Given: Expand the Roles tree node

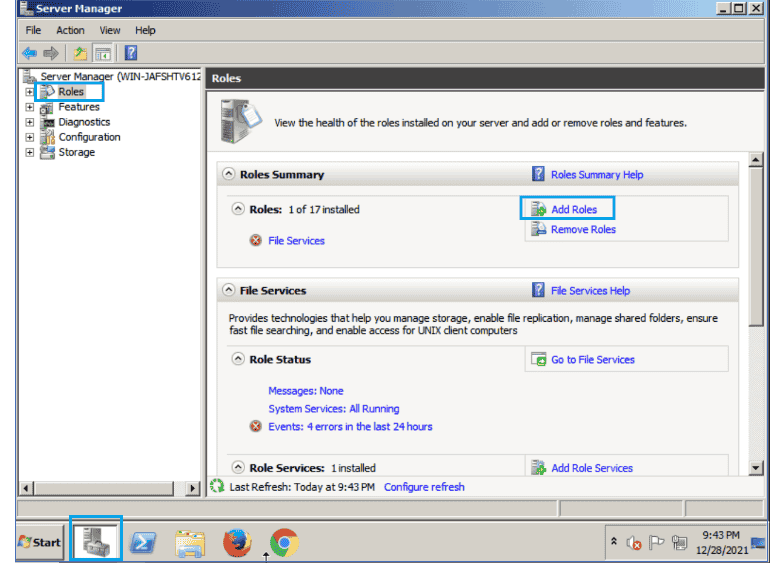Looking at the screenshot, I should click(30, 92).
